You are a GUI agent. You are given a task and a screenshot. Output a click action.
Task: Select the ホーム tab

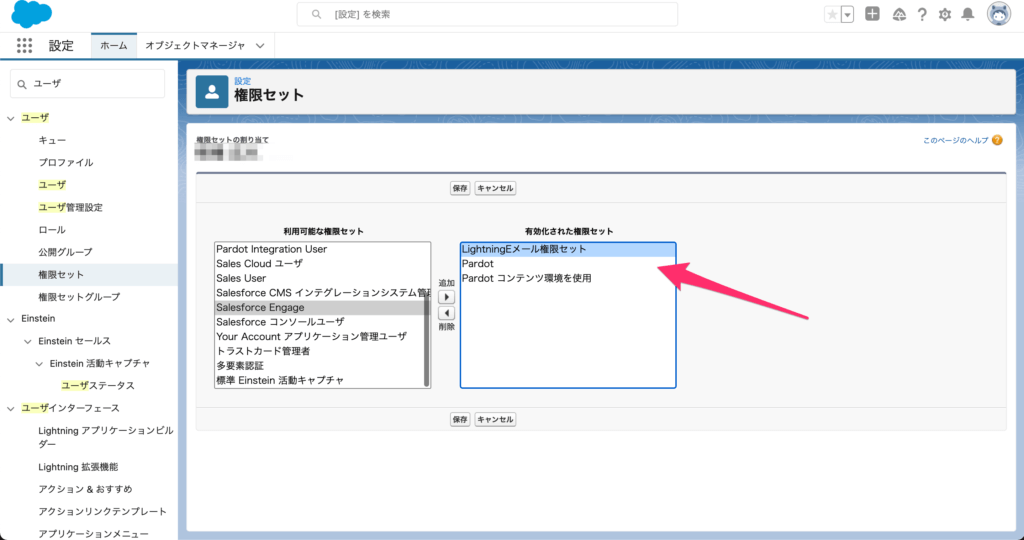[114, 45]
